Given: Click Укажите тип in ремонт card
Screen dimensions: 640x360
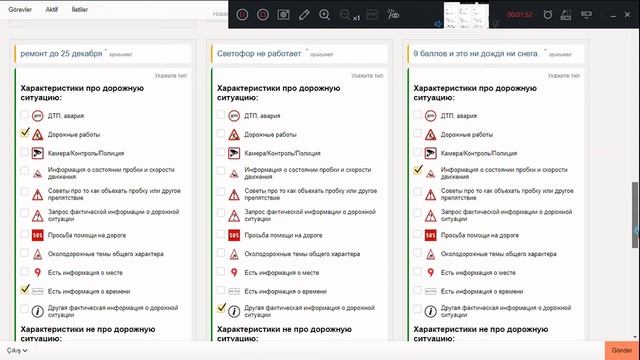Looking at the screenshot, I should (171, 76).
